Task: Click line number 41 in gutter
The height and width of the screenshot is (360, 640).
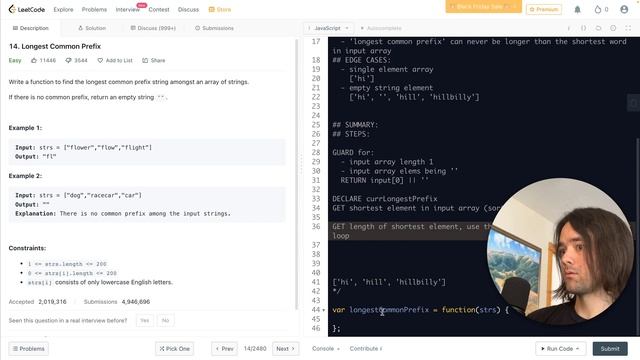Action: point(316,282)
